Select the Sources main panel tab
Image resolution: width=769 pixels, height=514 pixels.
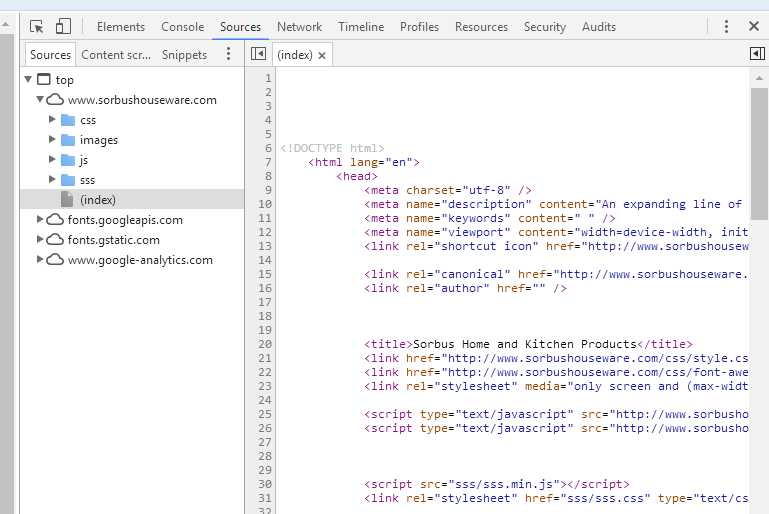(240, 27)
